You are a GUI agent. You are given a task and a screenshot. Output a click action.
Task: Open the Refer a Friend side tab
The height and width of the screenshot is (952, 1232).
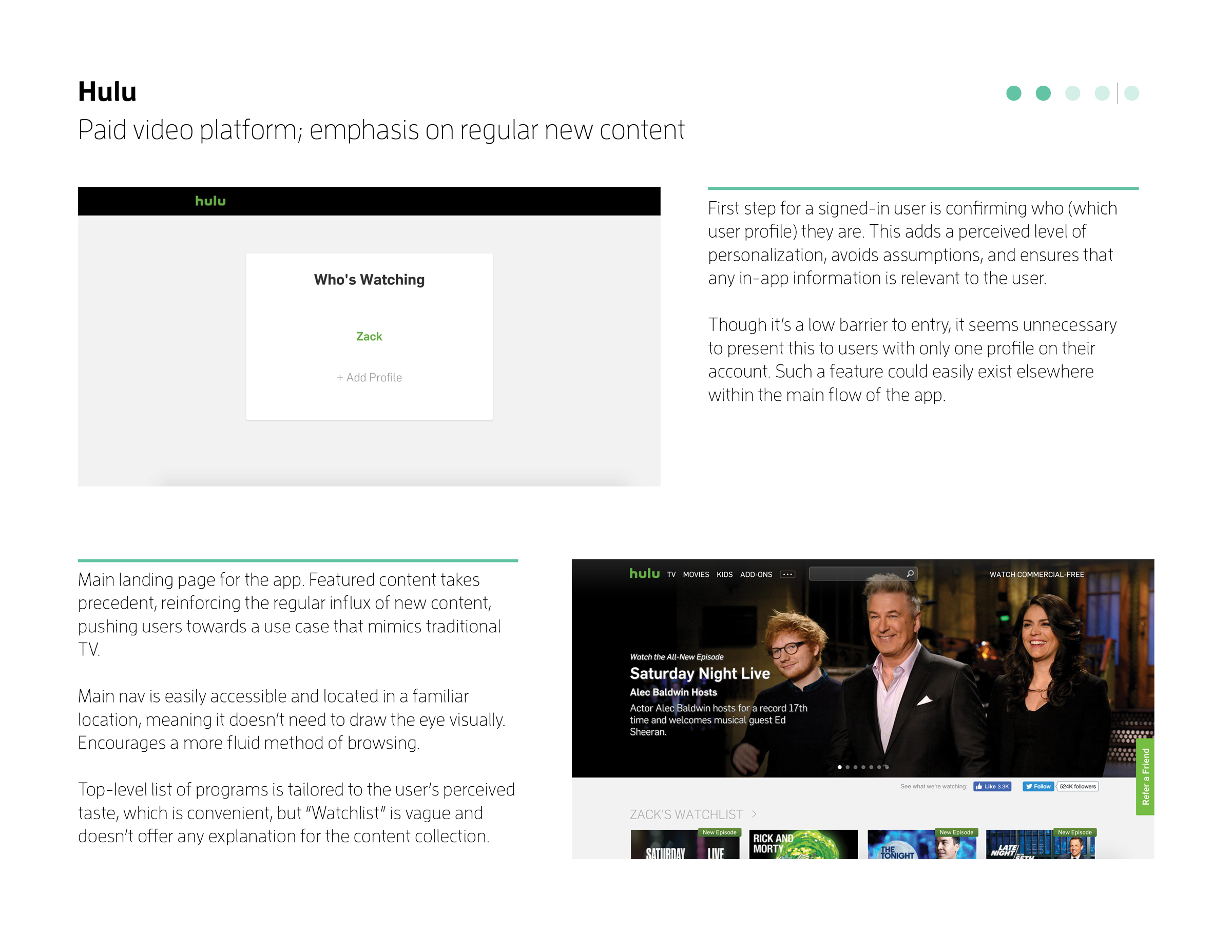1145,776
